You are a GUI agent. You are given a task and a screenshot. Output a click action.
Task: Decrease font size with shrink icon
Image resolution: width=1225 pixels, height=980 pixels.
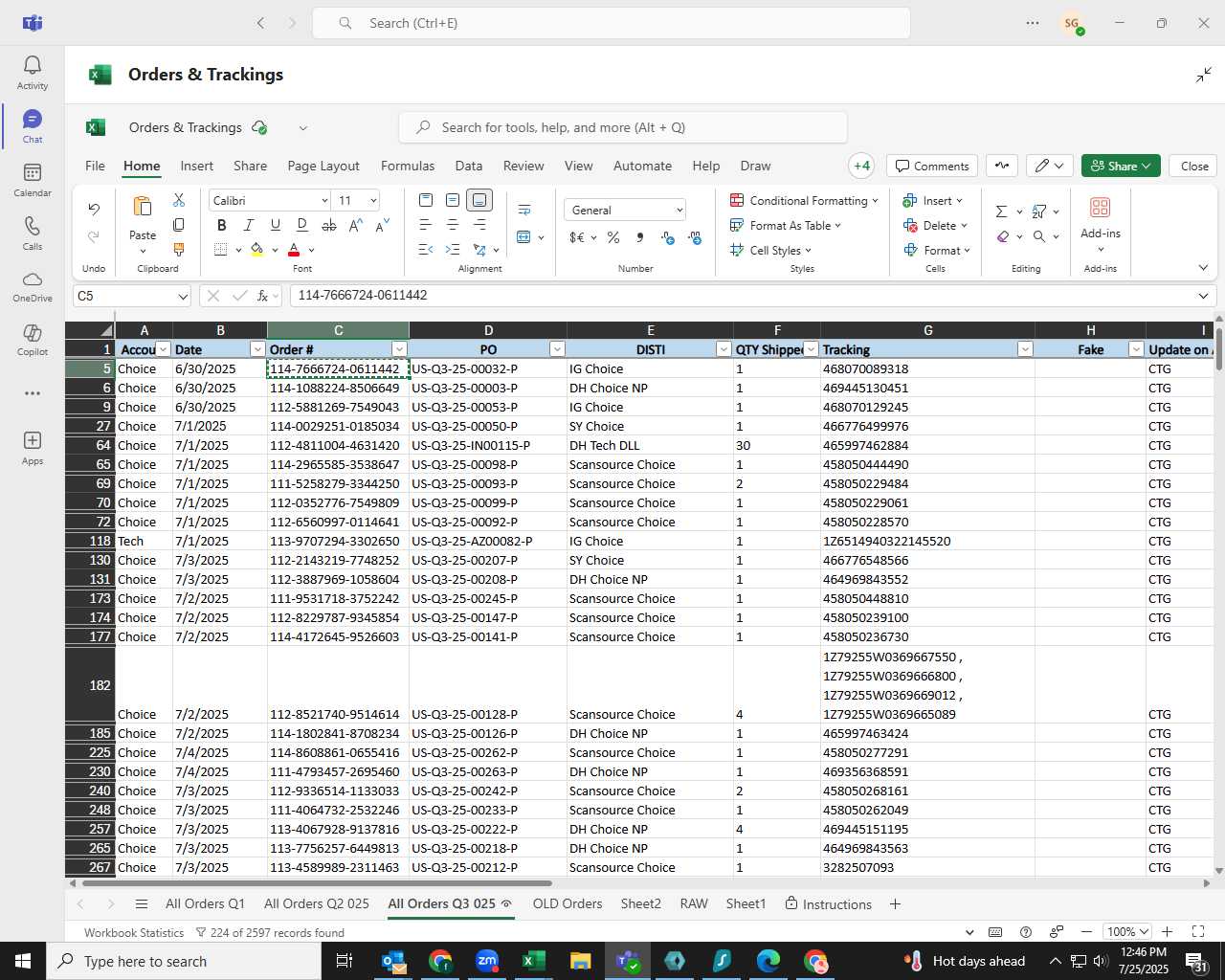coord(382,225)
